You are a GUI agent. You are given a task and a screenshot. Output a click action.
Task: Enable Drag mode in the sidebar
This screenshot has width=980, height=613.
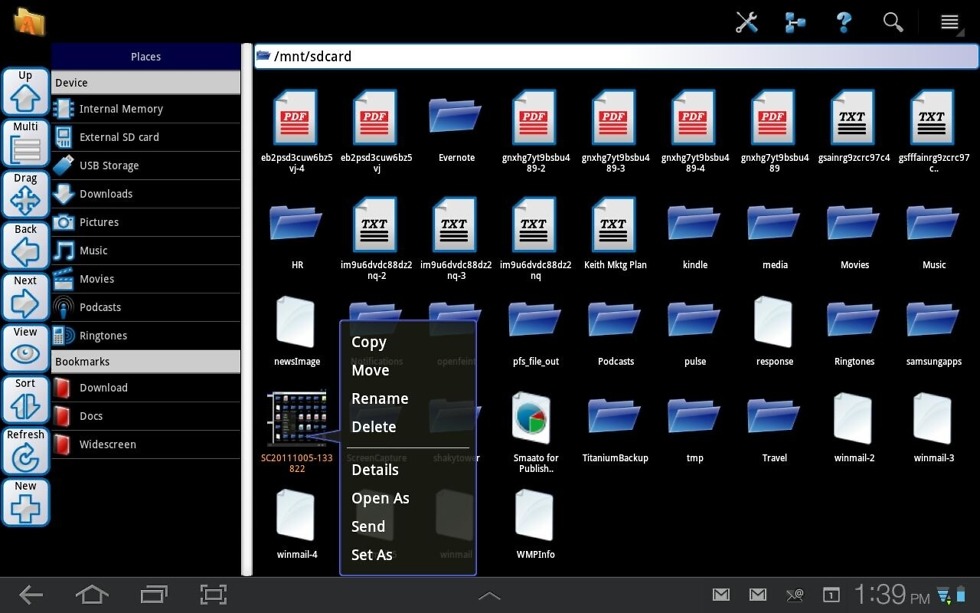point(25,195)
